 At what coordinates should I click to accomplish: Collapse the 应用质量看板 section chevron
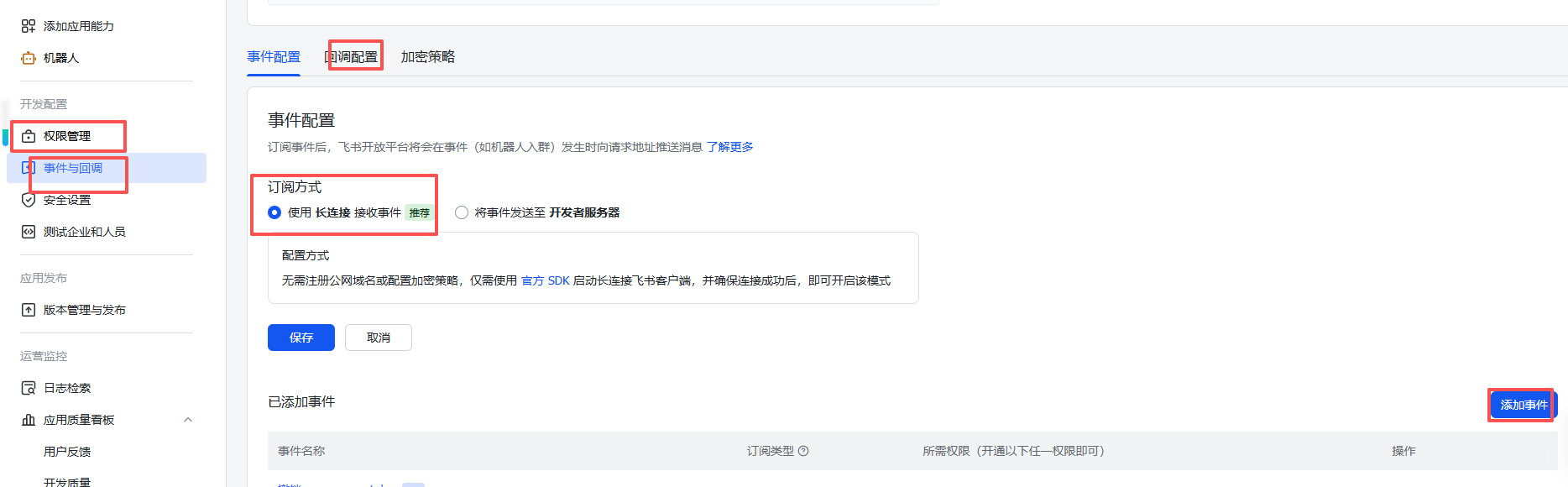tap(188, 420)
